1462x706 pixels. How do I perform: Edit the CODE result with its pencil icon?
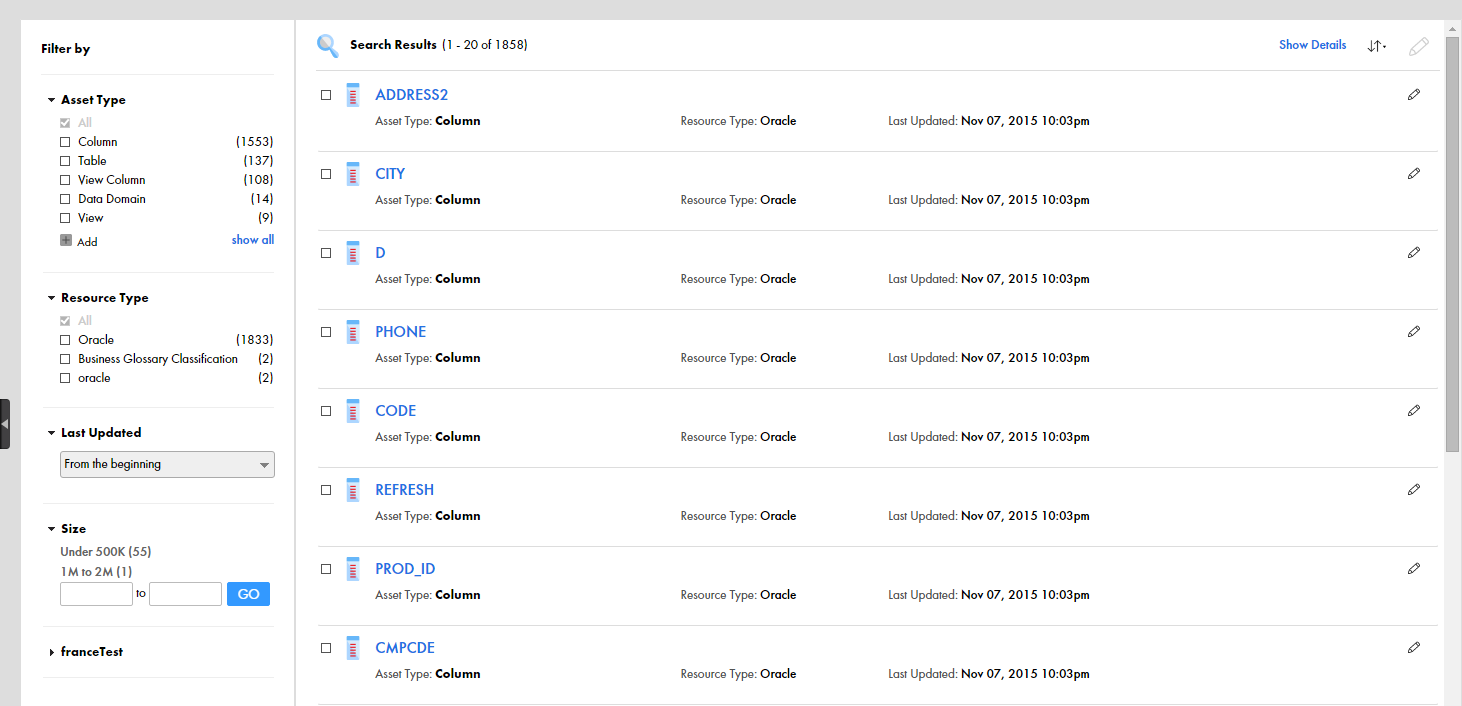[x=1413, y=410]
